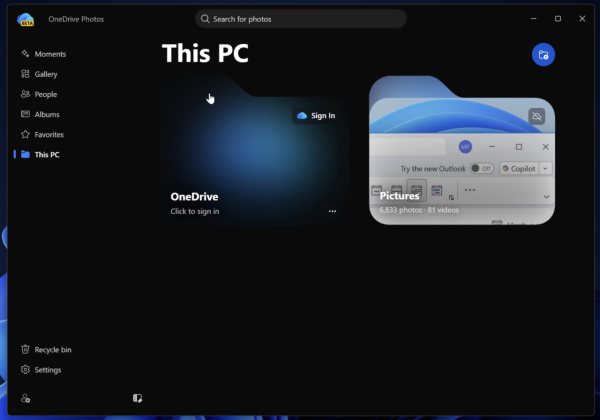Click the People icon in sidebar
The height and width of the screenshot is (420, 600).
point(25,94)
